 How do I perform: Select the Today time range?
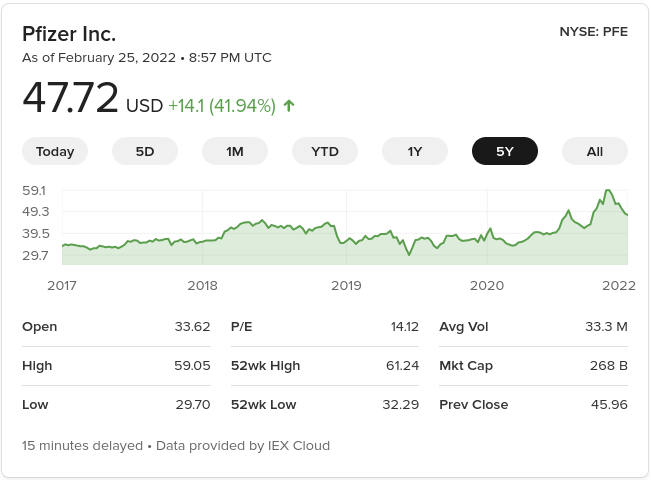pyautogui.click(x=55, y=151)
